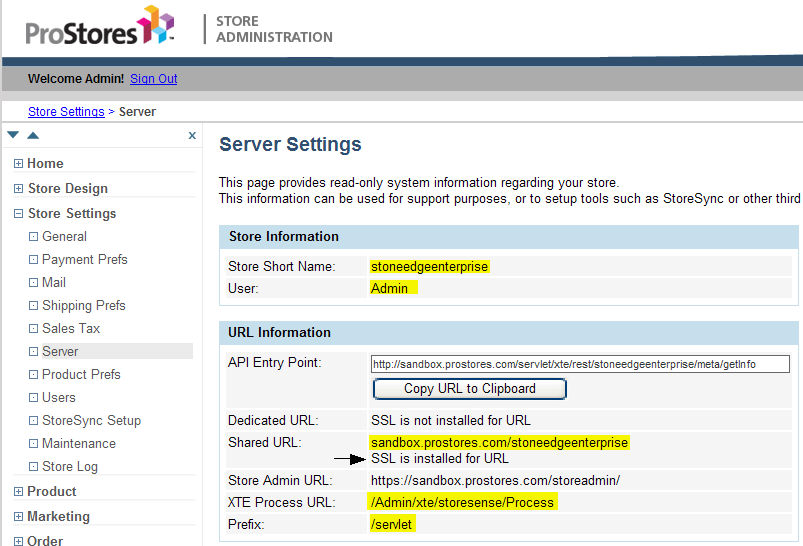Click the Store Settings menu label
Viewport: 803px width, 546px height.
(x=72, y=214)
